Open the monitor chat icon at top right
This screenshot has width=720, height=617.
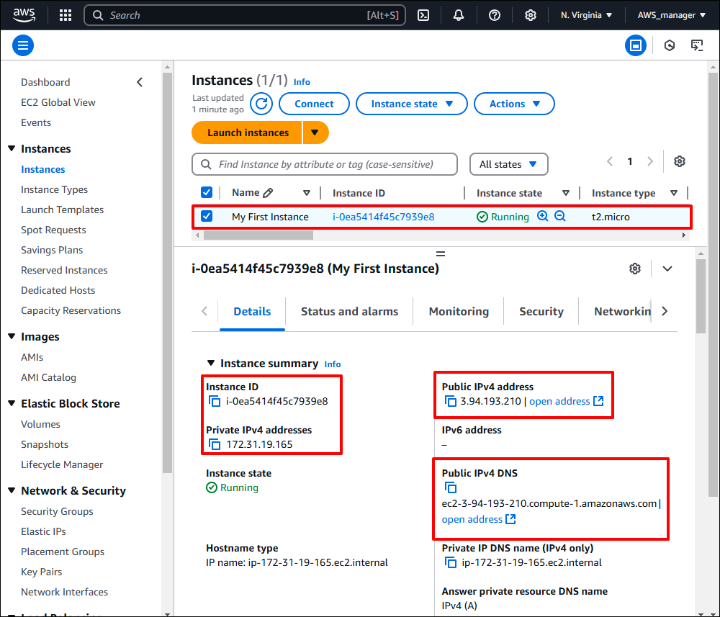(697, 45)
